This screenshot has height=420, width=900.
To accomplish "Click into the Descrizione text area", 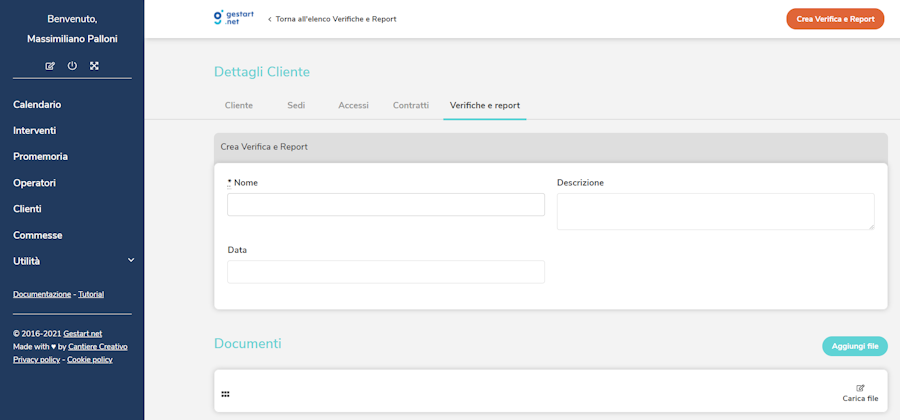I will pyautogui.click(x=715, y=211).
